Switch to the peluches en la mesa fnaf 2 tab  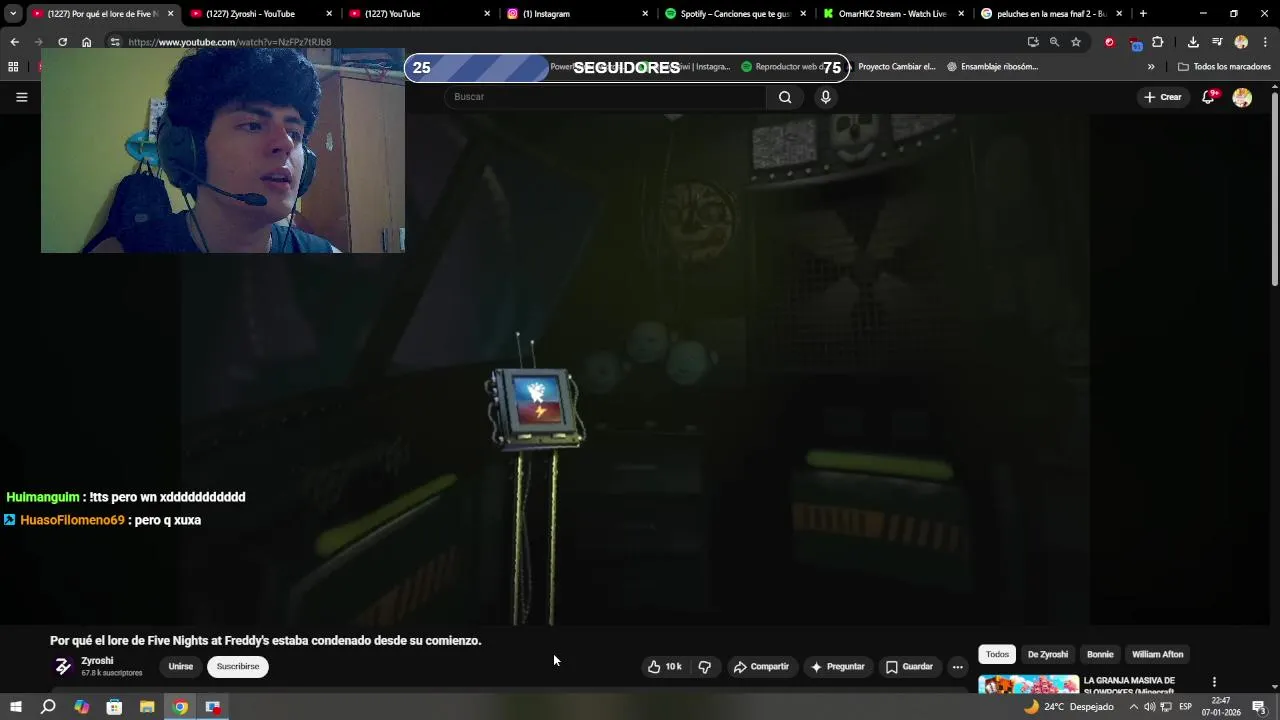tap(1051, 14)
